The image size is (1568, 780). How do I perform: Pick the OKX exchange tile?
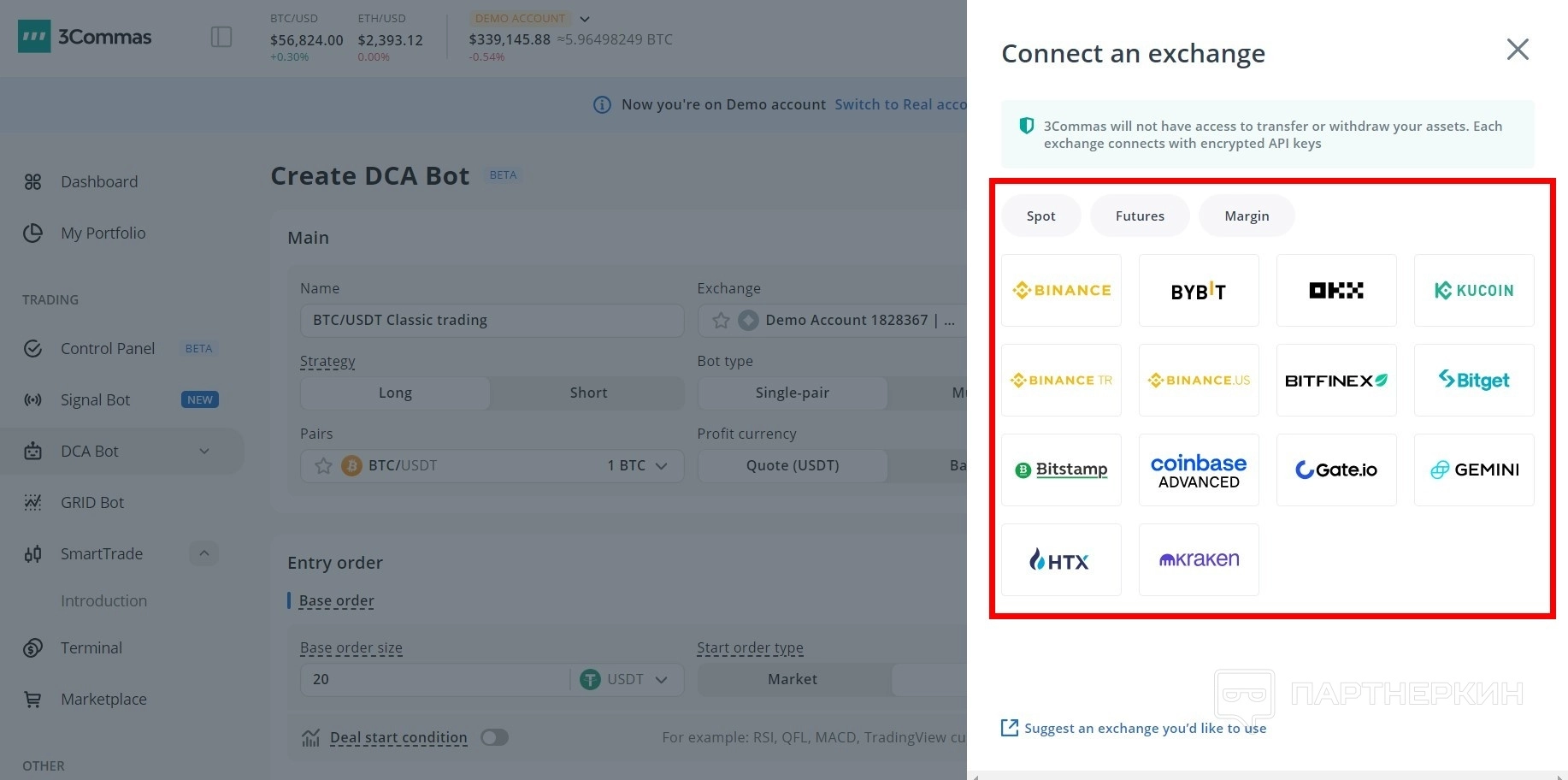[x=1335, y=290]
